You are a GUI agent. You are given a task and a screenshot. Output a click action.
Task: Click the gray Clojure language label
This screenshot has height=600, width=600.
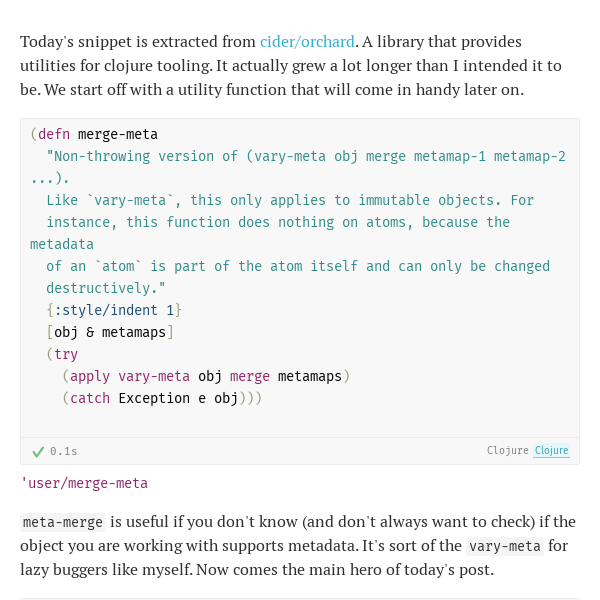(507, 450)
